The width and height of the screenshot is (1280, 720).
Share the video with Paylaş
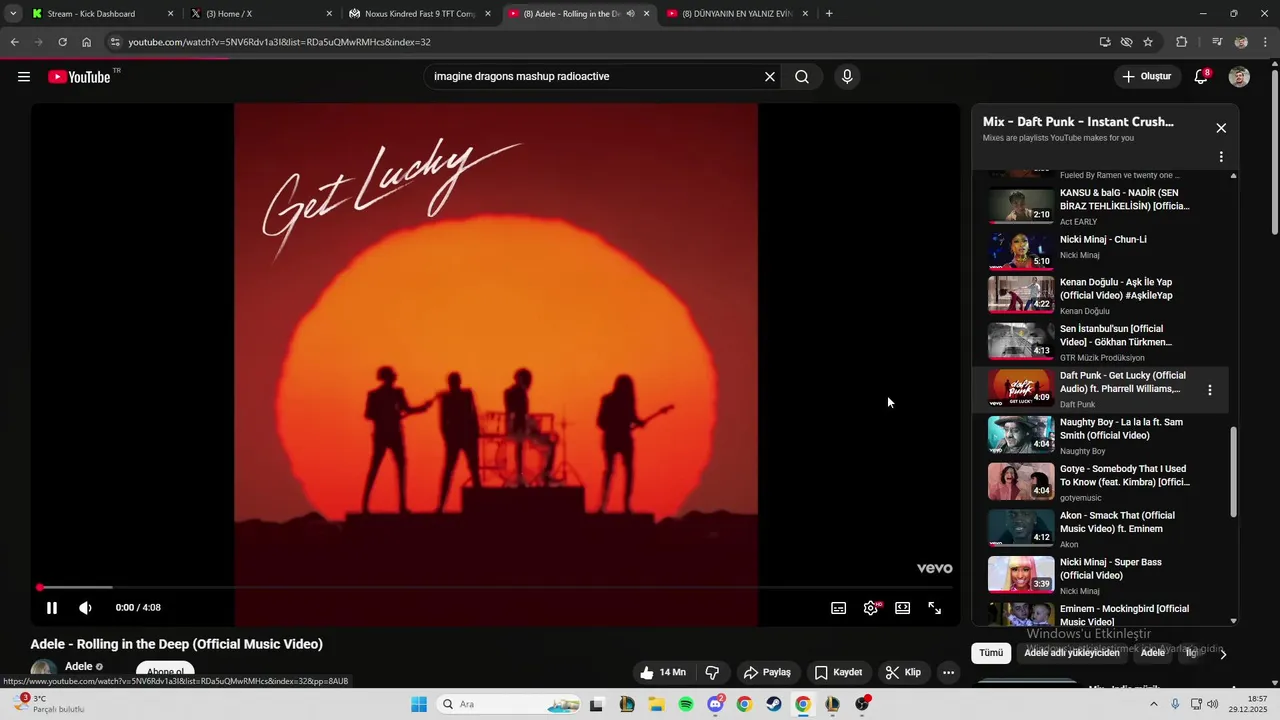click(767, 672)
